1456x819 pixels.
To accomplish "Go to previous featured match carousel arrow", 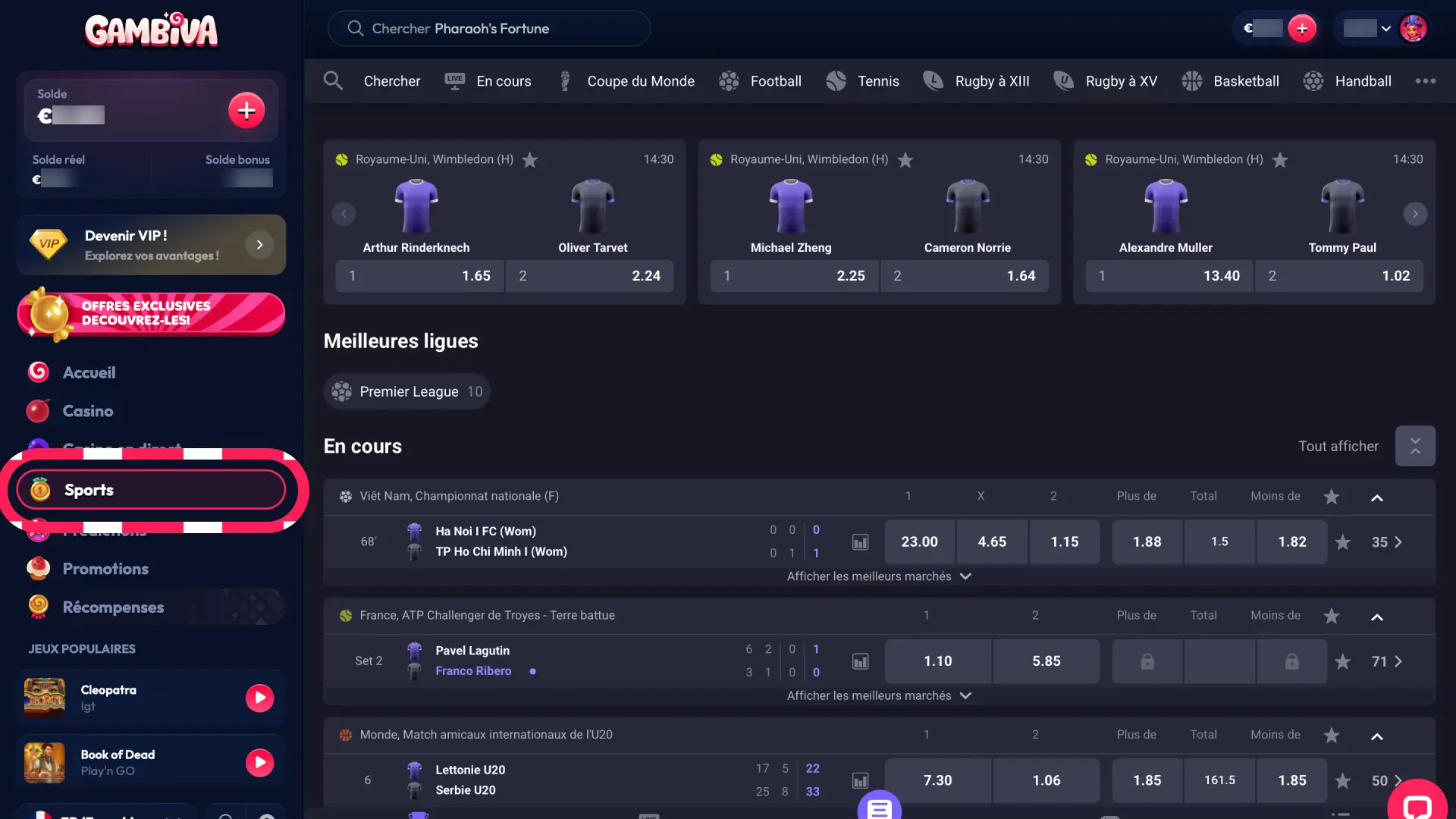I will (x=344, y=214).
